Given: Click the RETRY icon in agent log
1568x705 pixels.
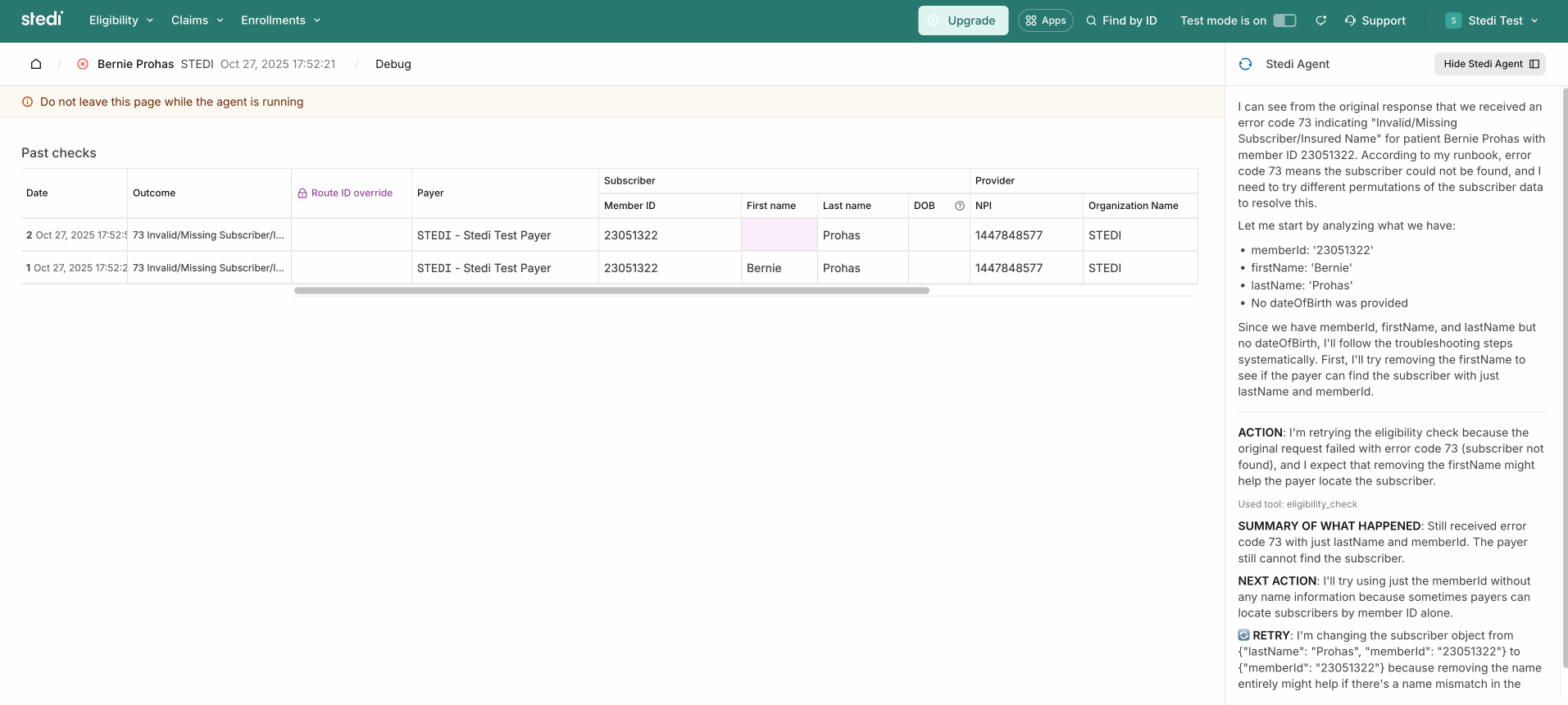Looking at the screenshot, I should click(x=1243, y=635).
